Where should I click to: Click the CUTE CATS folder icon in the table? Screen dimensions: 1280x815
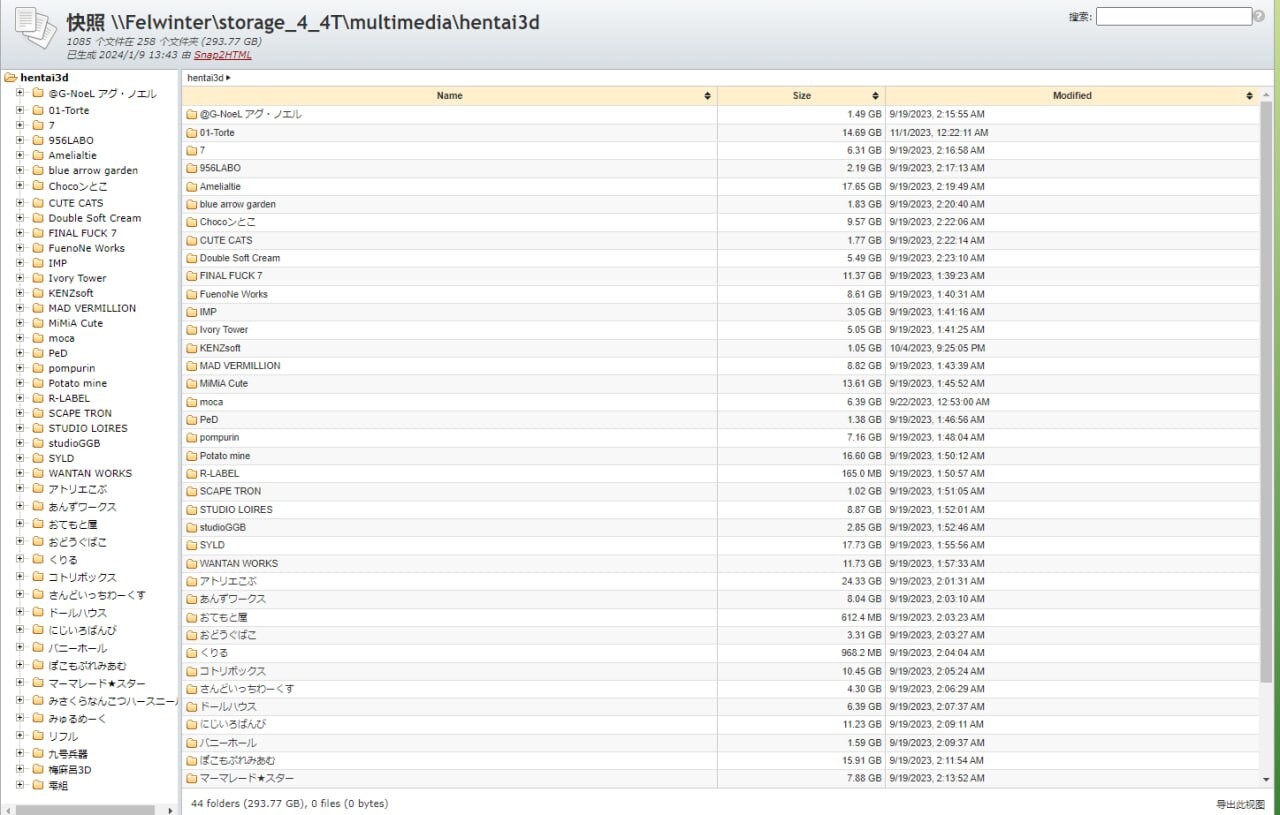[192, 241]
